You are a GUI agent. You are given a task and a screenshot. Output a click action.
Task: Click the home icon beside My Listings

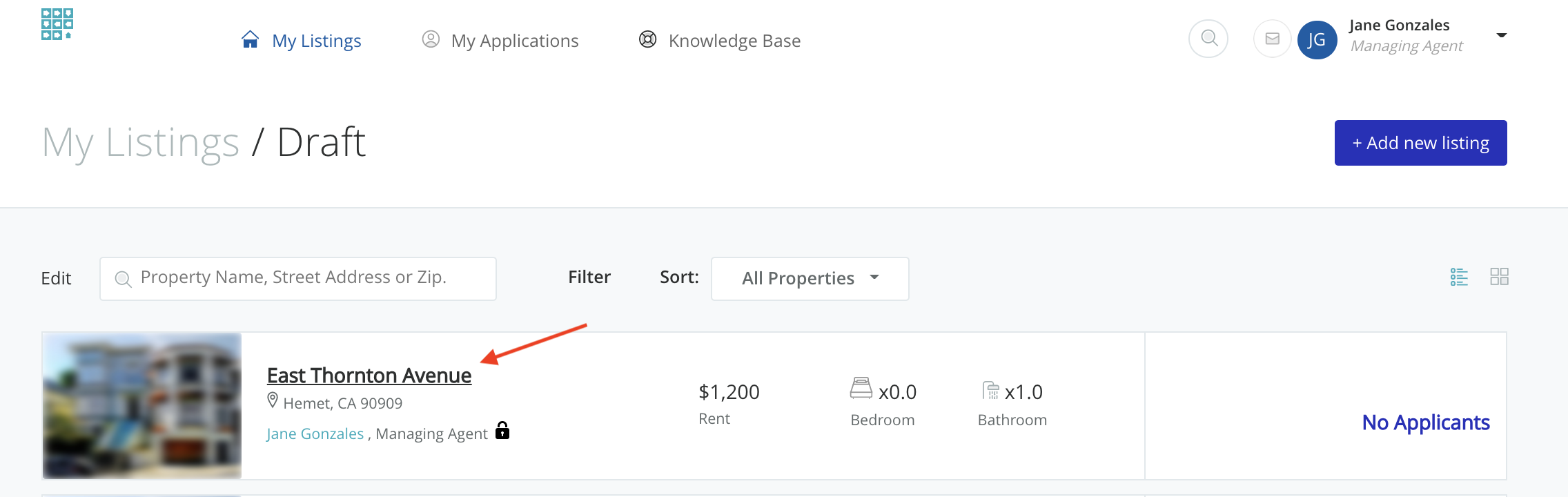click(x=250, y=40)
